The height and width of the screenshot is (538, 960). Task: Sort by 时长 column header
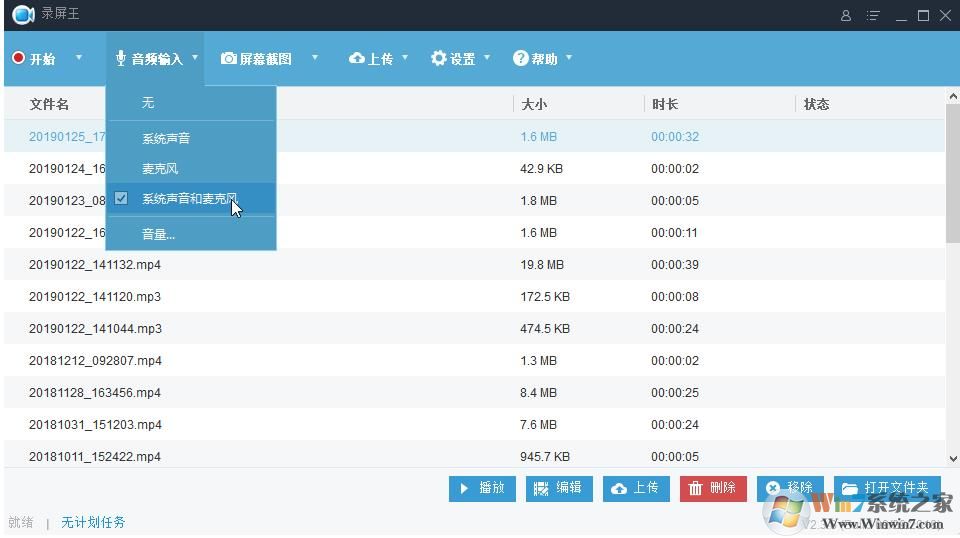(x=665, y=104)
